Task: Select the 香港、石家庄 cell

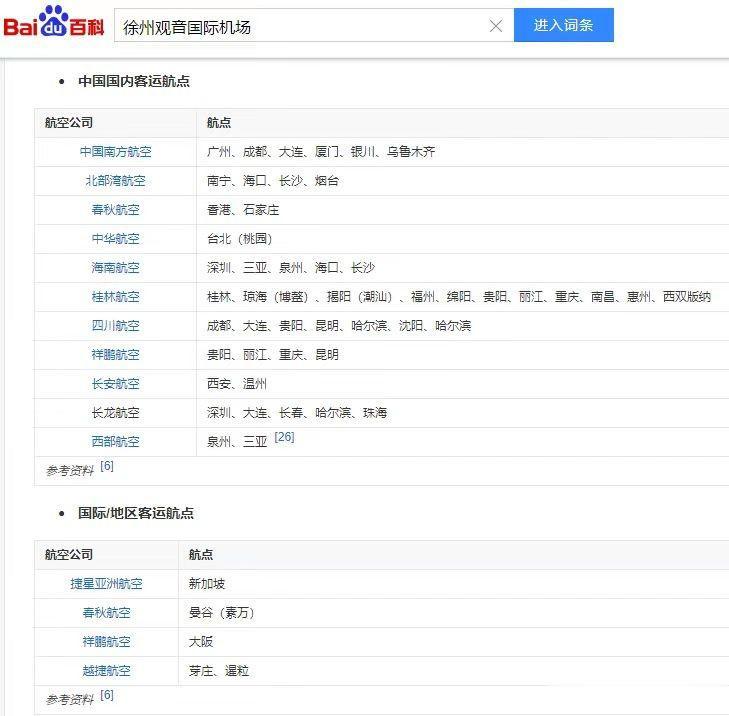Action: pos(463,210)
